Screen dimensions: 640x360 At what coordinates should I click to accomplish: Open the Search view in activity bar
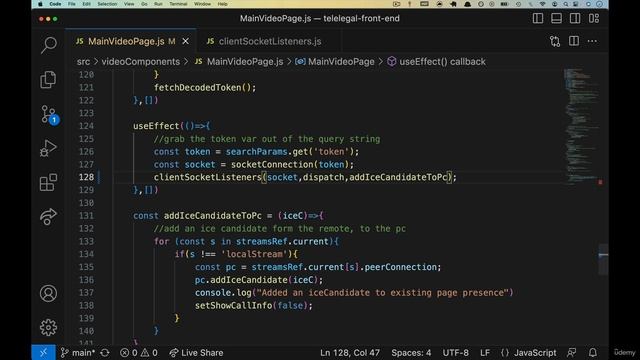coord(48,45)
